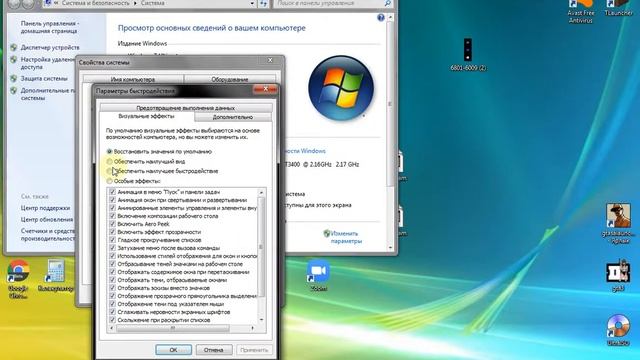640x360 pixels.
Task: Open the Calculator desktop shortcut
Action: click(55, 275)
